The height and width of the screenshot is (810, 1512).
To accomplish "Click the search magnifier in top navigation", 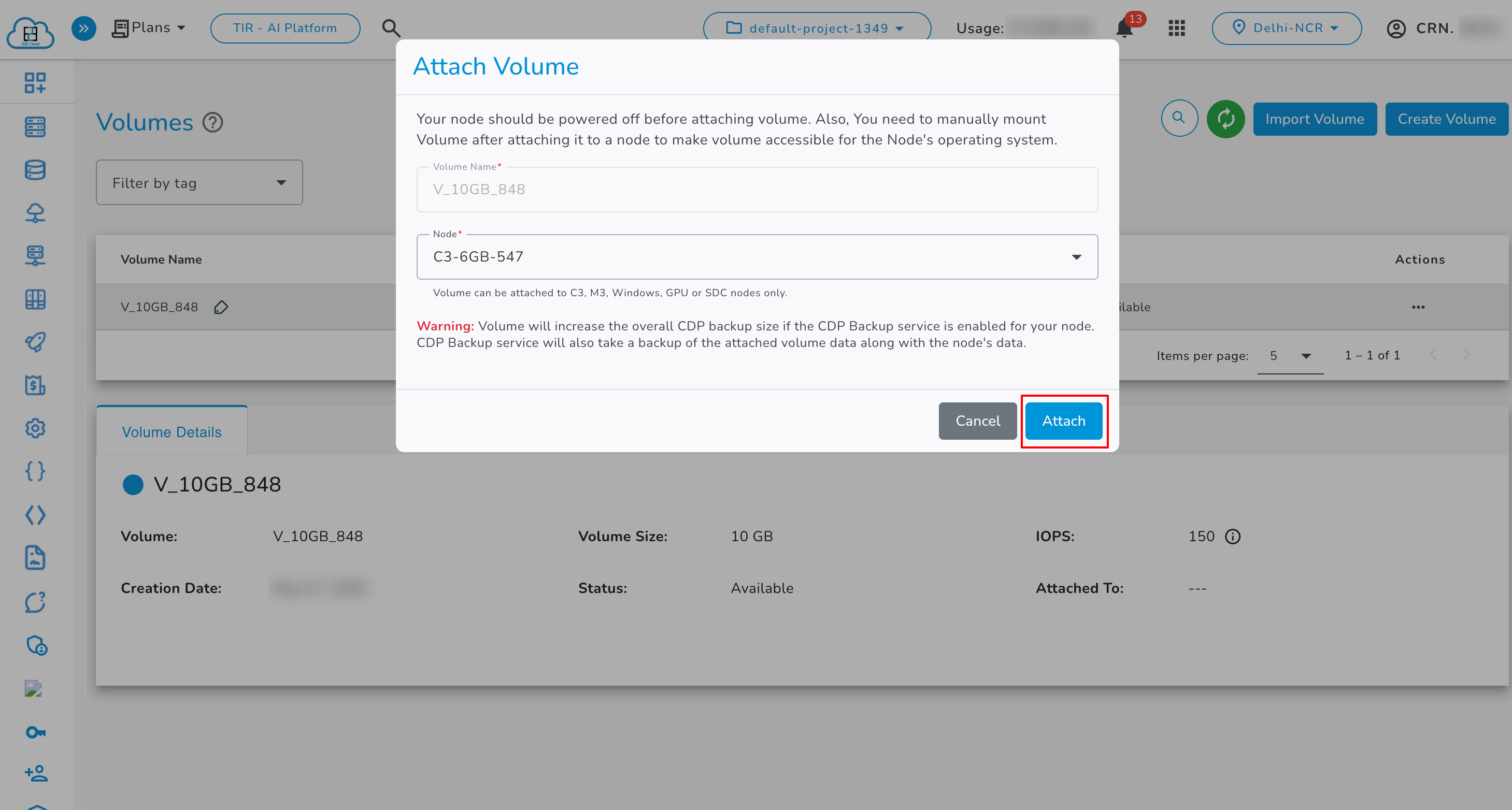I will coord(391,27).
